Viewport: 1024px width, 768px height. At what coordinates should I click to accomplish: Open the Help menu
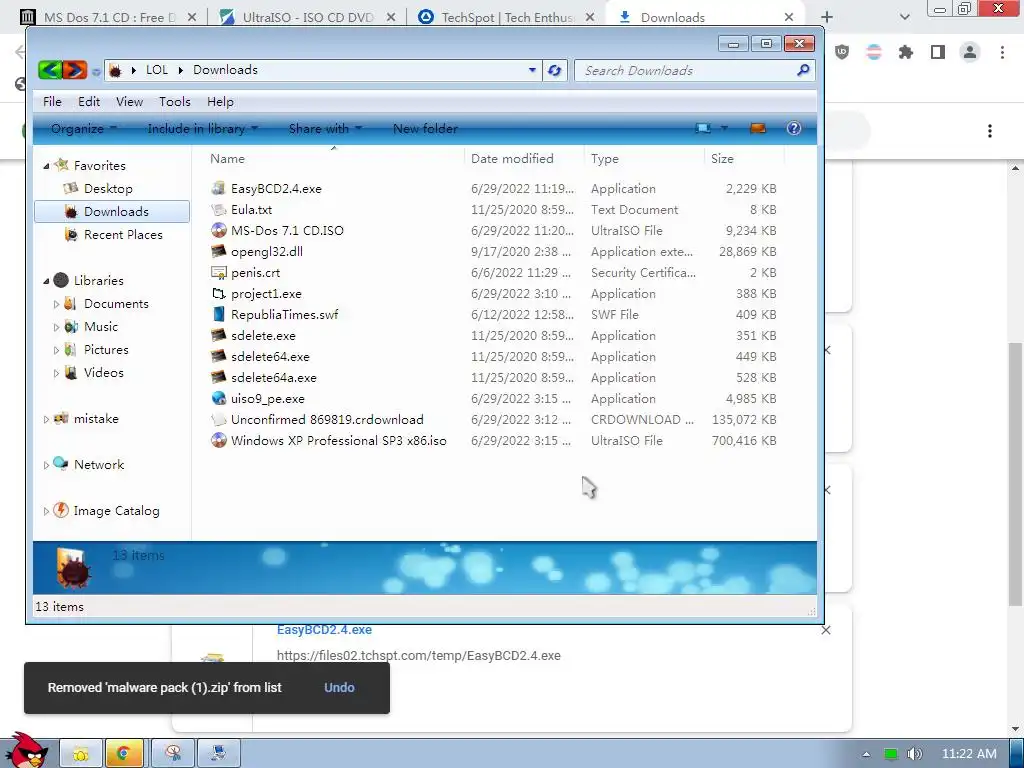tap(220, 101)
